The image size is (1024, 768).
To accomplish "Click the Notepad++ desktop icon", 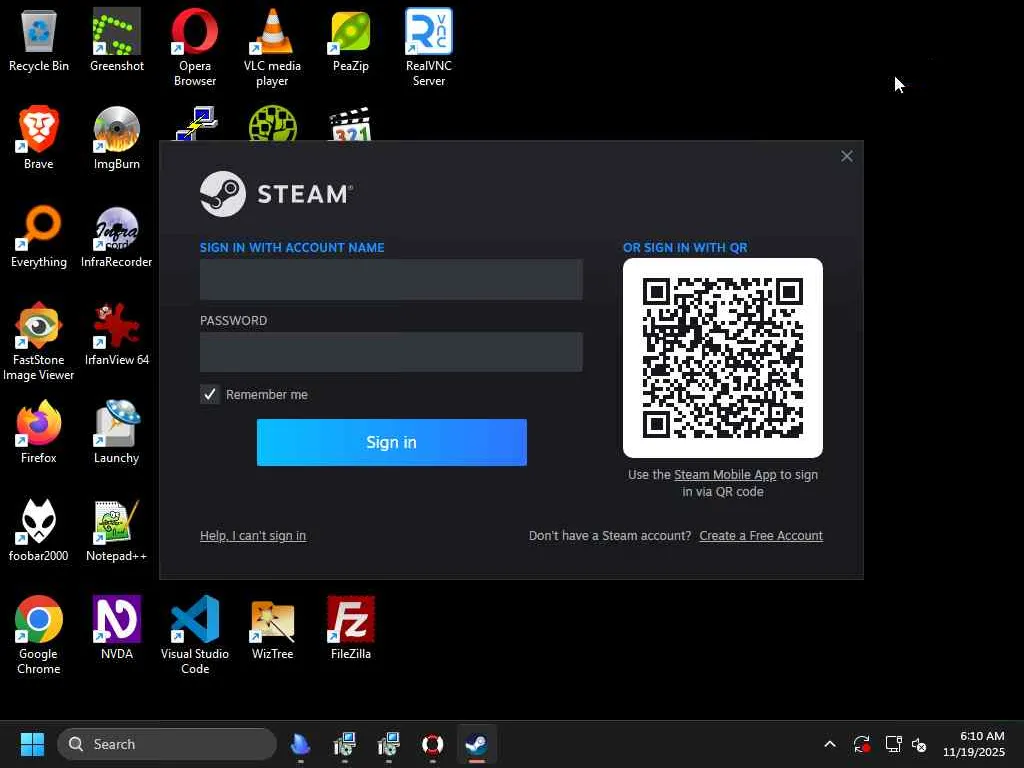I will 116,530.
